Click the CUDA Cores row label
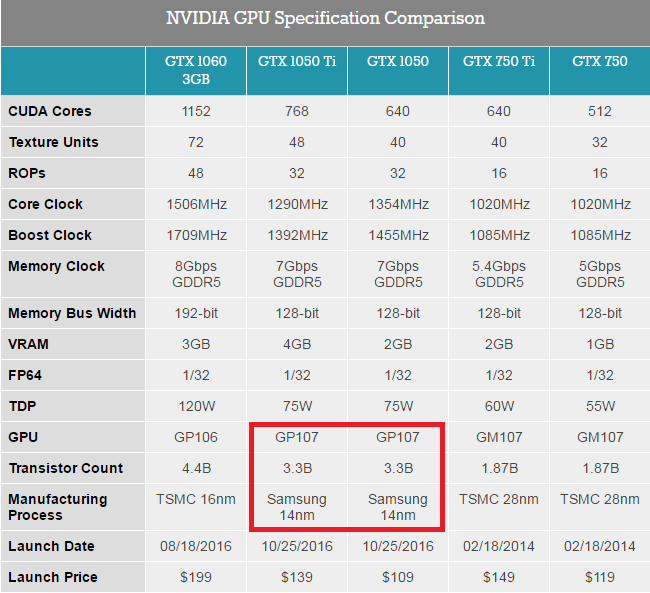The width and height of the screenshot is (650, 593). click(x=49, y=111)
